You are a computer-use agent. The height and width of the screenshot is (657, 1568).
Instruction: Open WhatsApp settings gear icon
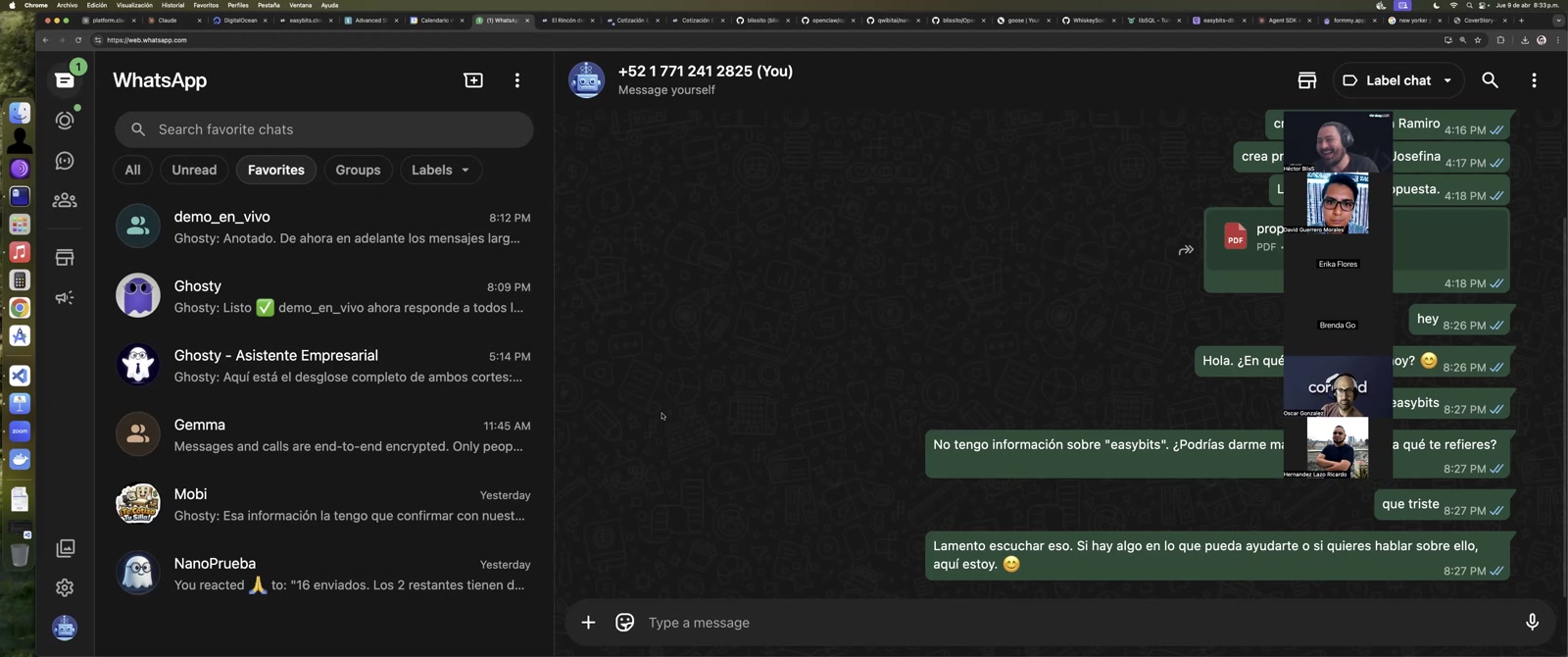65,587
